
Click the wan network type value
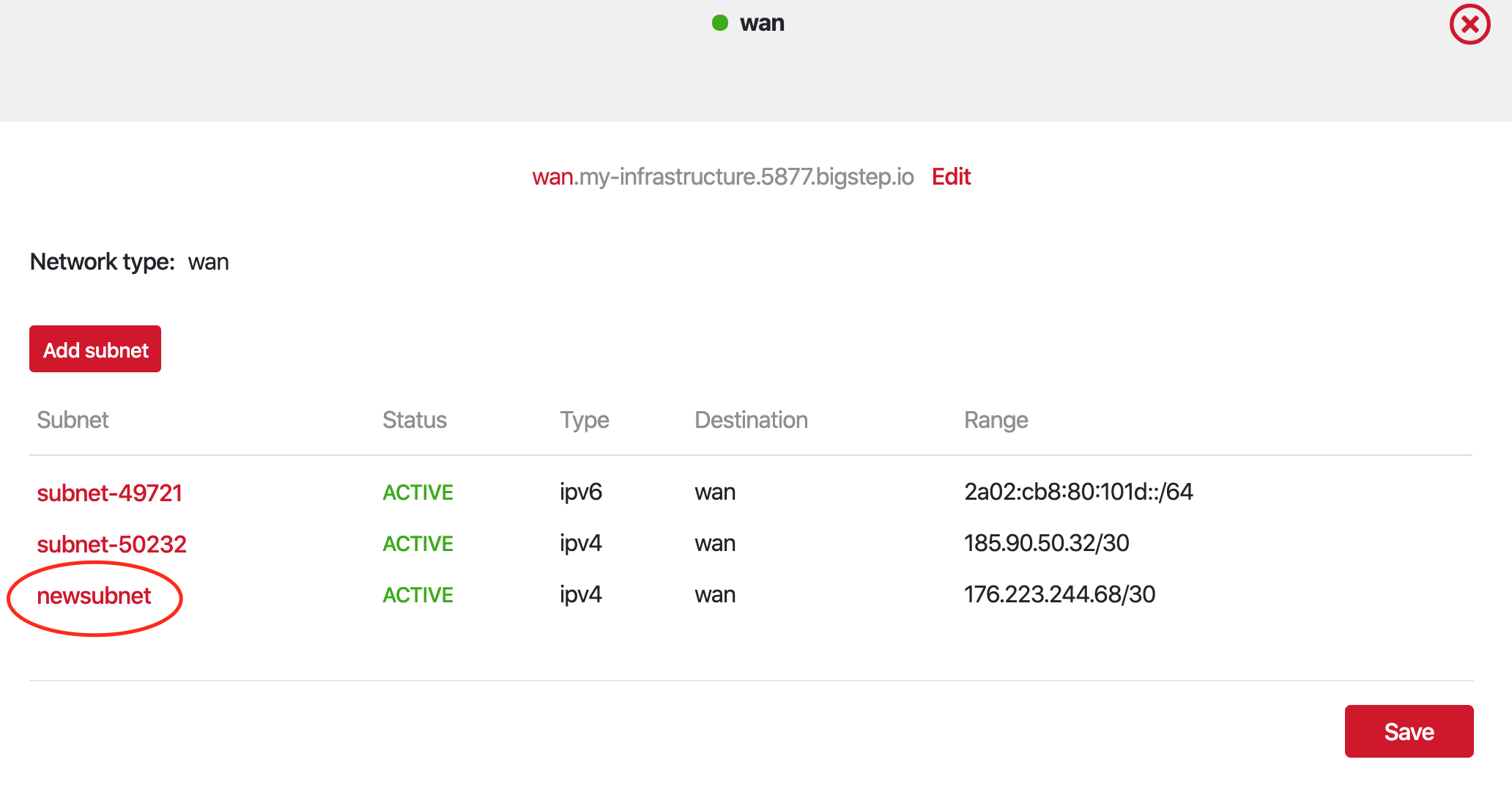point(208,263)
